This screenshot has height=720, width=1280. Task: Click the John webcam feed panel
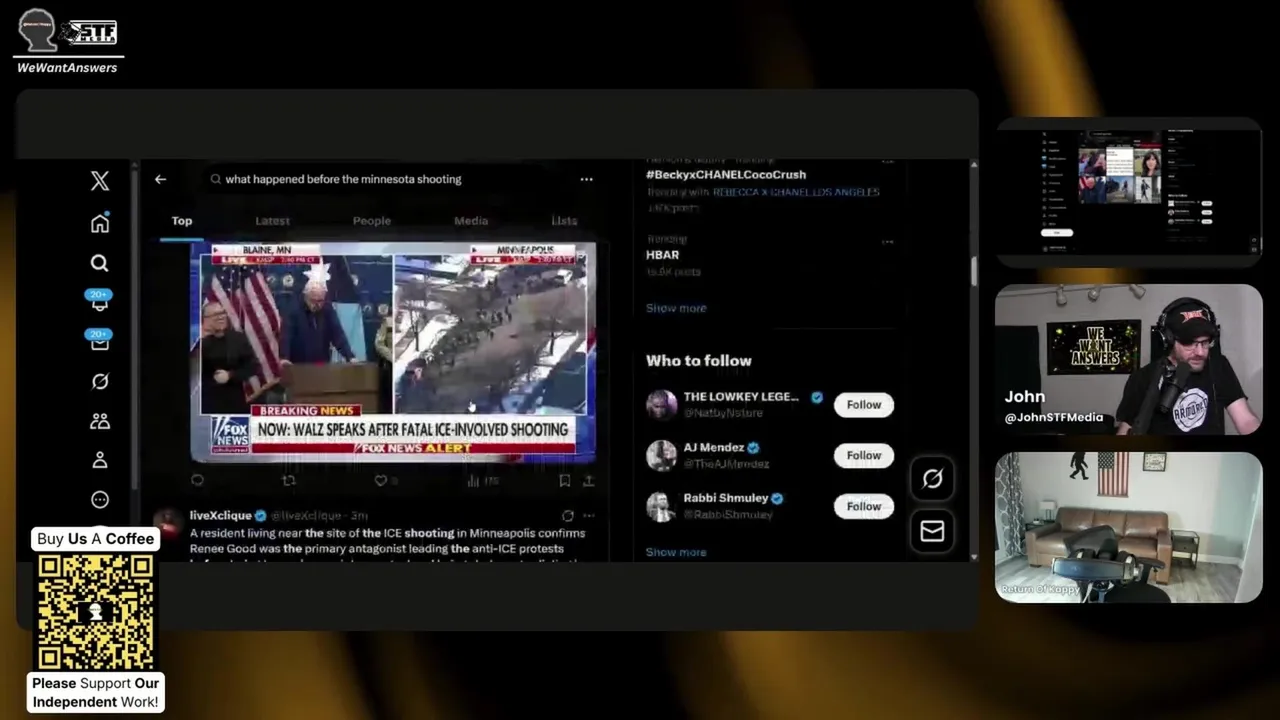pyautogui.click(x=1129, y=360)
